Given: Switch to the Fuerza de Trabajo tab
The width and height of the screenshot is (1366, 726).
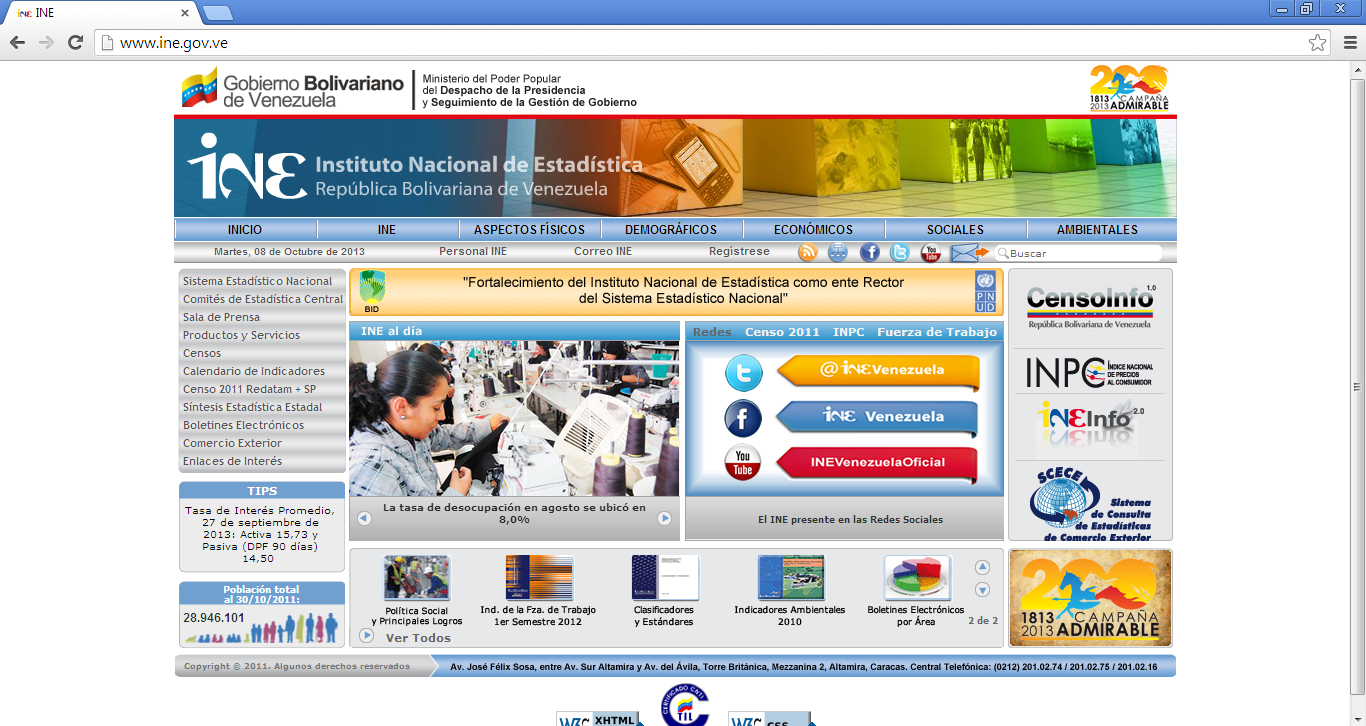Looking at the screenshot, I should tap(937, 332).
